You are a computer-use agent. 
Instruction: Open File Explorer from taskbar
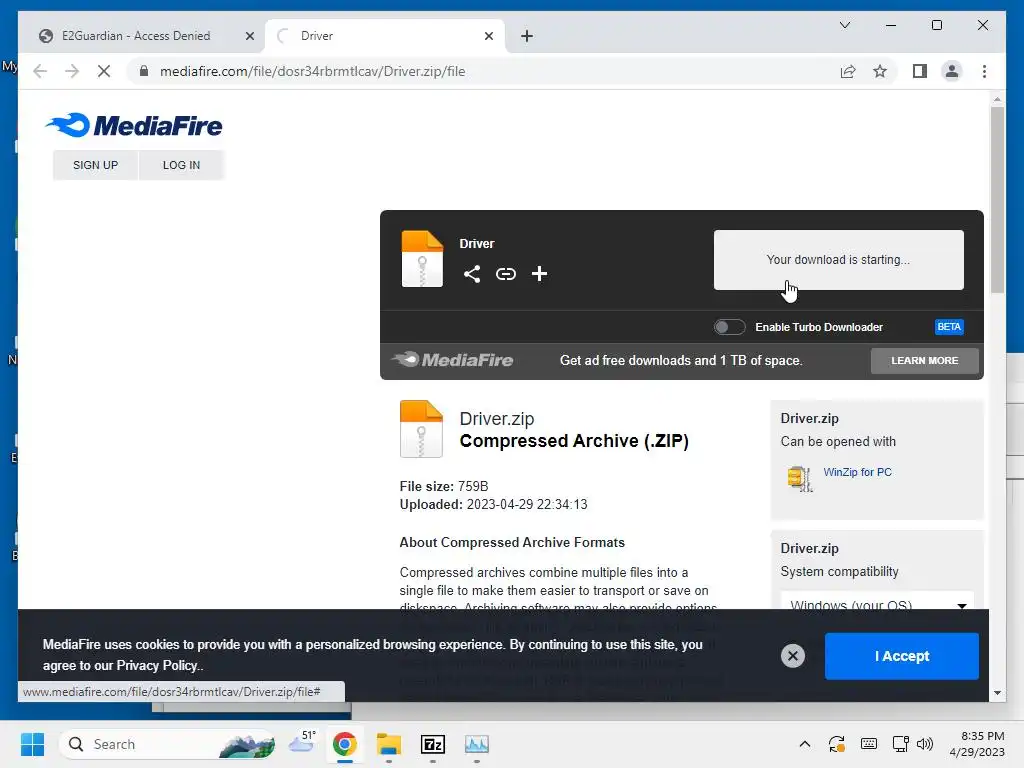389,744
